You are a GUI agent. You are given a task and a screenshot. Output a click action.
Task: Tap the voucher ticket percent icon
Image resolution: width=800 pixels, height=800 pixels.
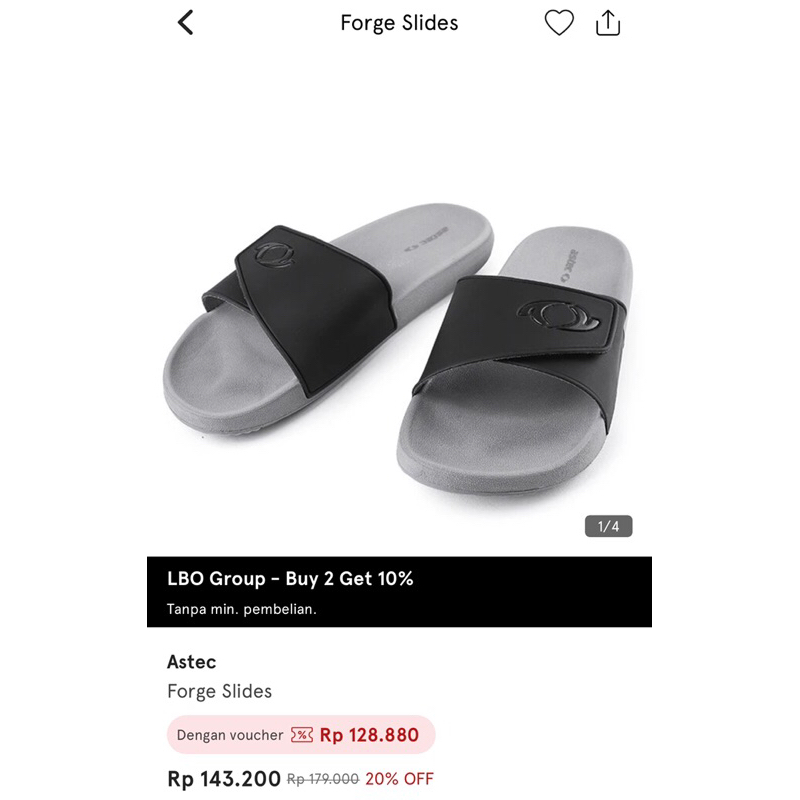pyautogui.click(x=301, y=735)
